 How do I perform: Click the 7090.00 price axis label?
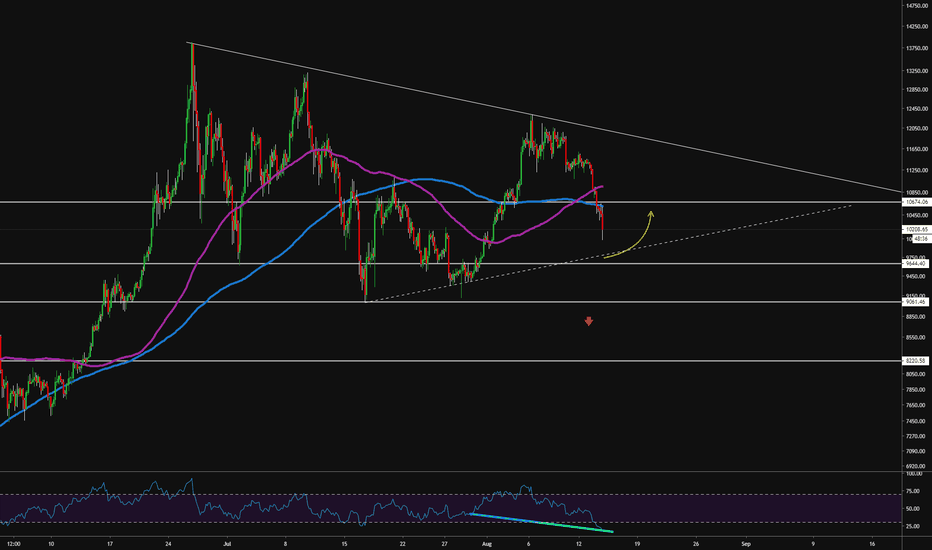pos(918,452)
